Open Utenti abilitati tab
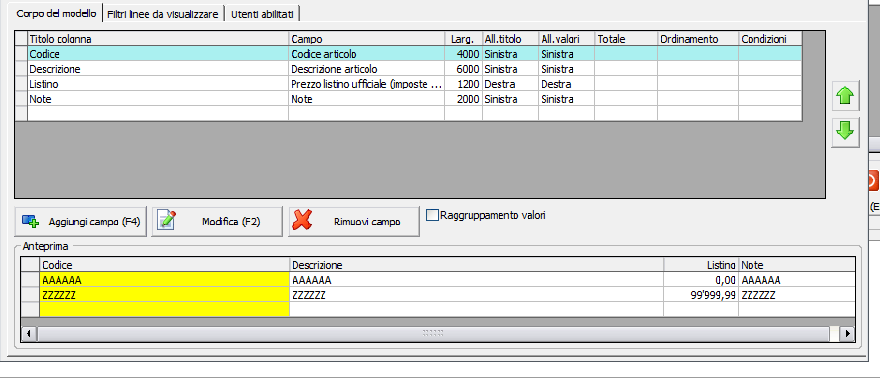880x378 pixels. tap(263, 14)
